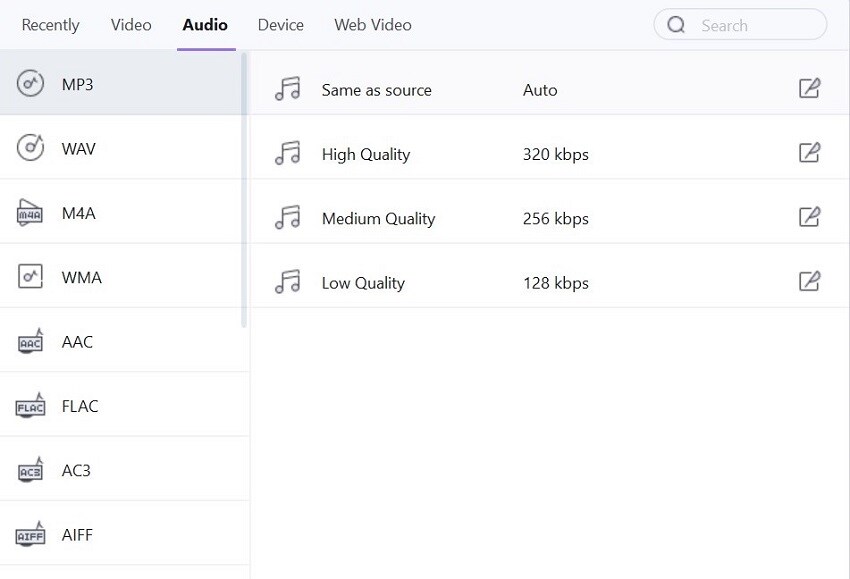Viewport: 850px width, 579px height.
Task: Click the AIFF format icon
Action: click(x=31, y=535)
